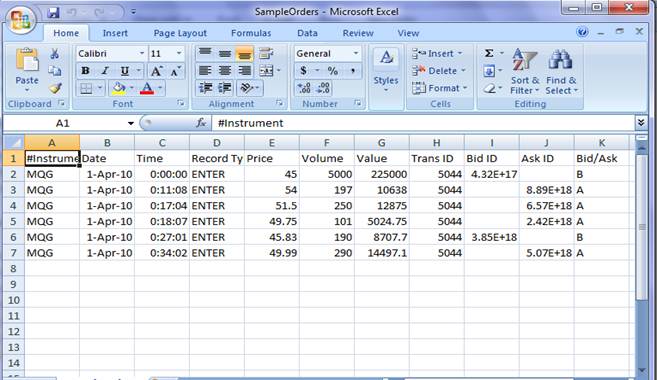Viewport: 657px width, 380px height.
Task: Open Find & Select binoculars
Action: (x=561, y=71)
